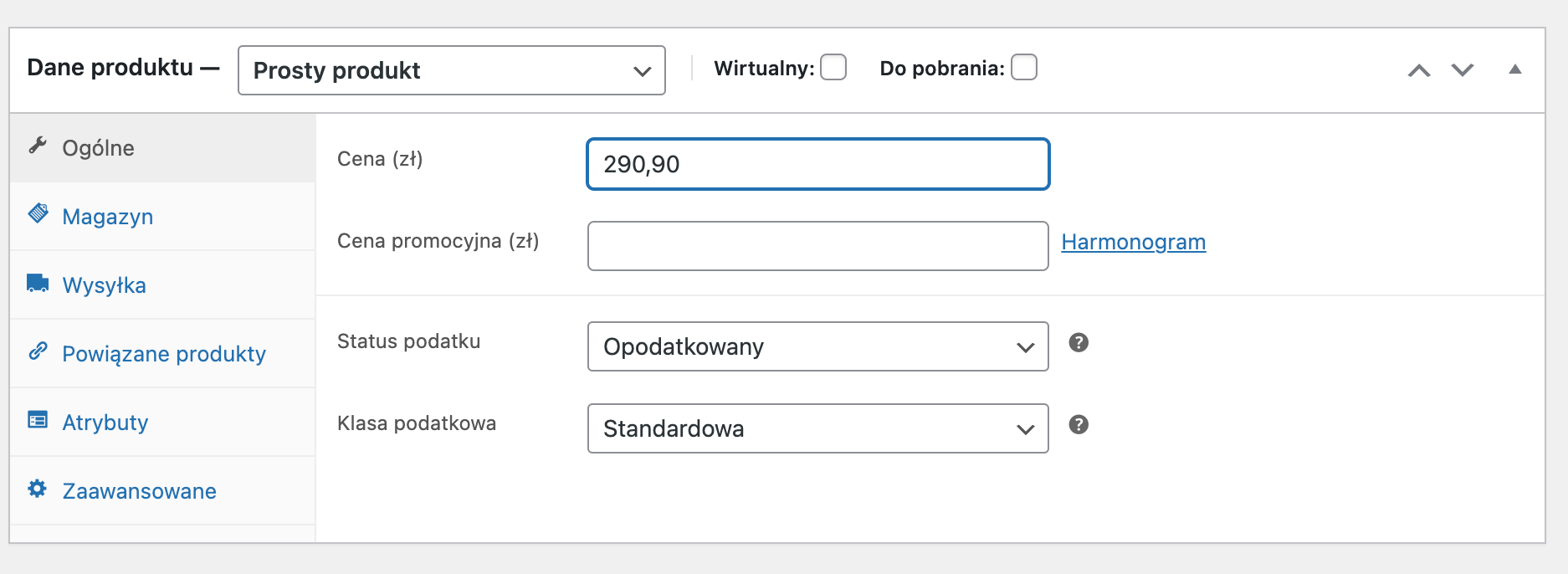Click the gear icon beside Zaawansowane
This screenshot has height=574, width=1568.
[x=38, y=488]
